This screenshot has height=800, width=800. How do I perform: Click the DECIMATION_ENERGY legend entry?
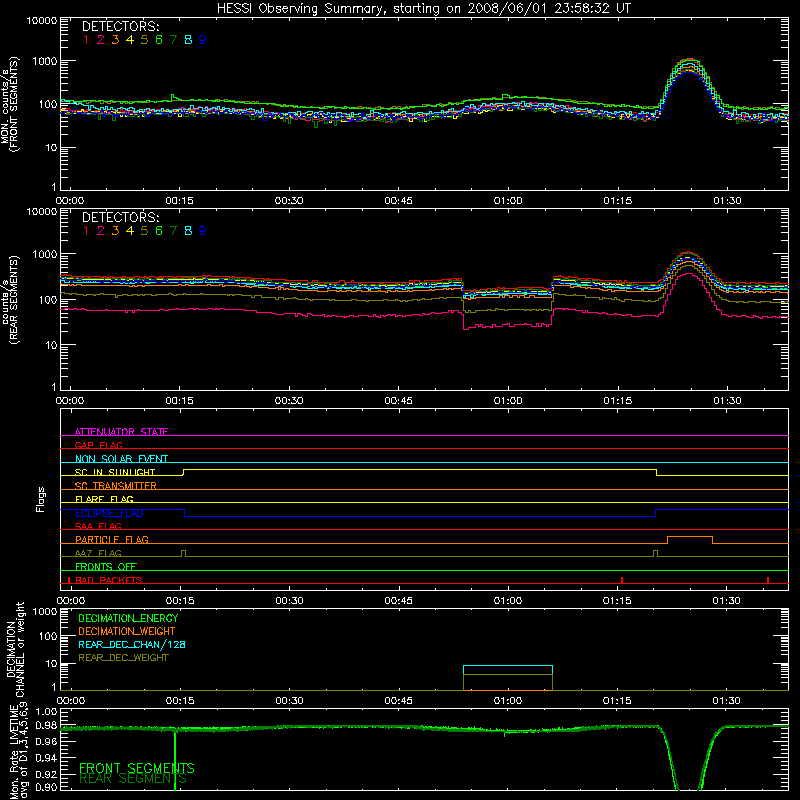[x=128, y=618]
